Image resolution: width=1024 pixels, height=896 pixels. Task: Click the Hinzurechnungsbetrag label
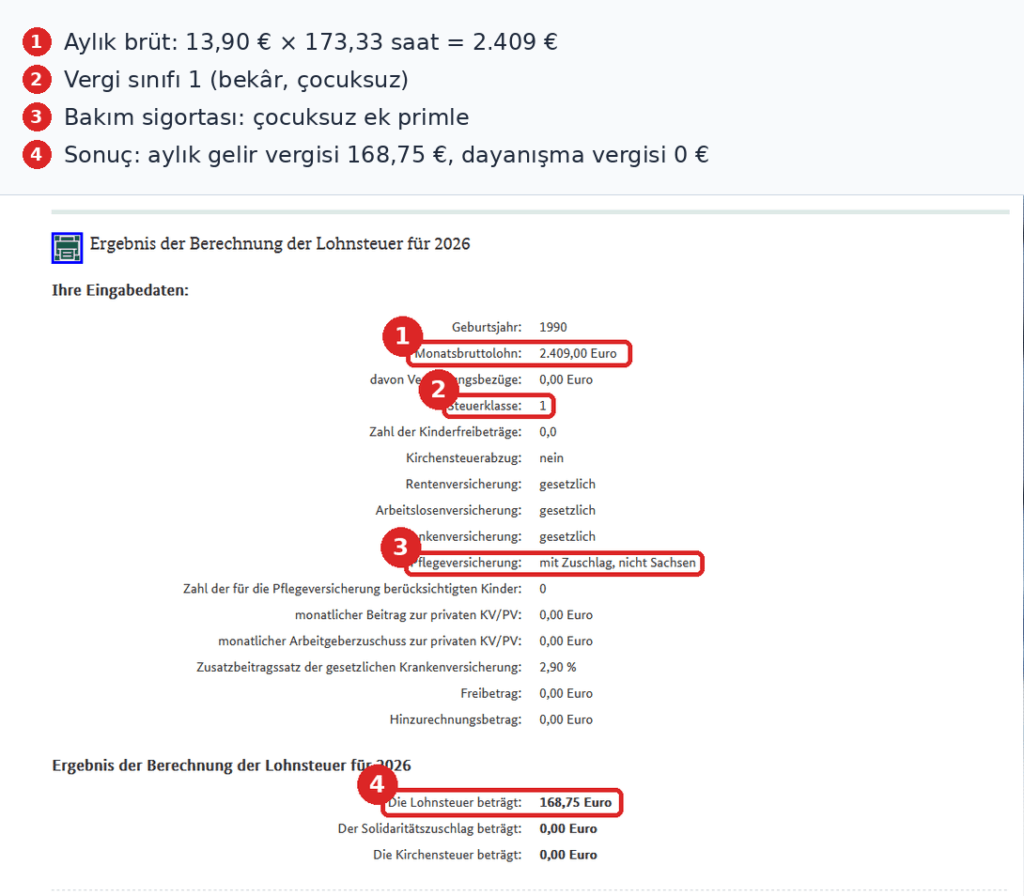(456, 719)
